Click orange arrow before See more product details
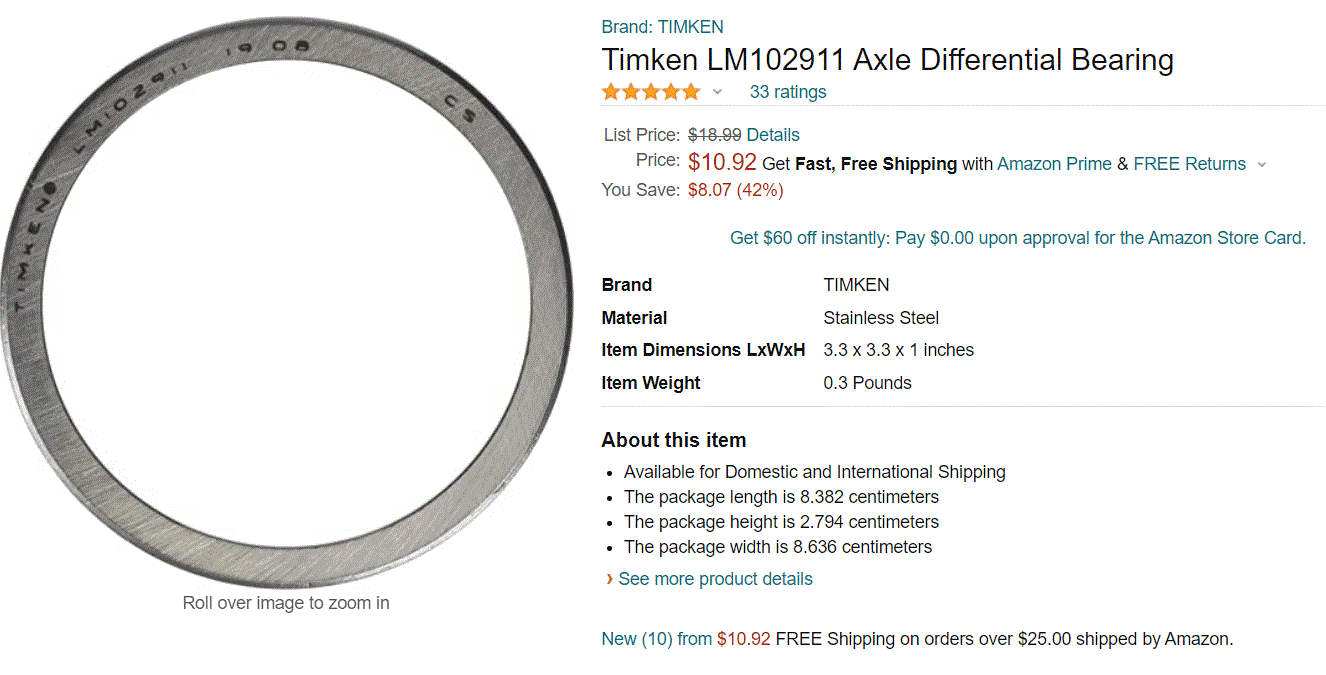The width and height of the screenshot is (1326, 675). pyautogui.click(x=609, y=579)
